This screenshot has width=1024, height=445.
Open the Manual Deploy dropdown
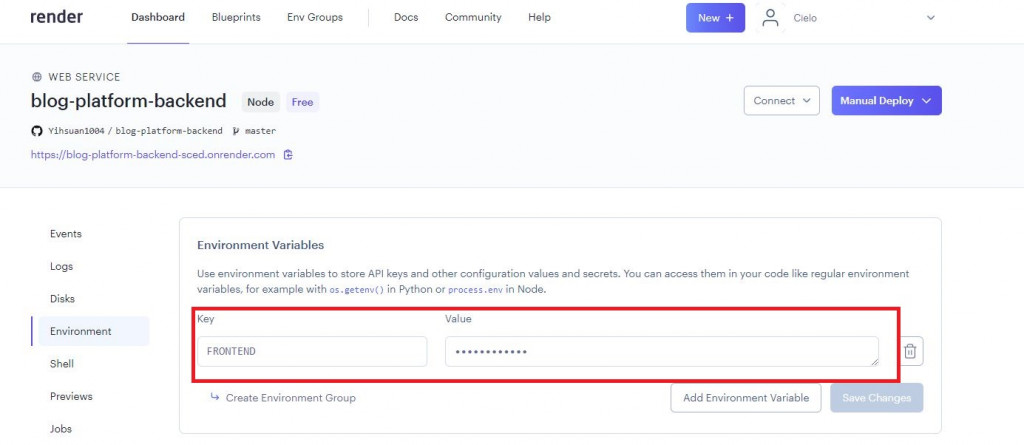coord(886,101)
